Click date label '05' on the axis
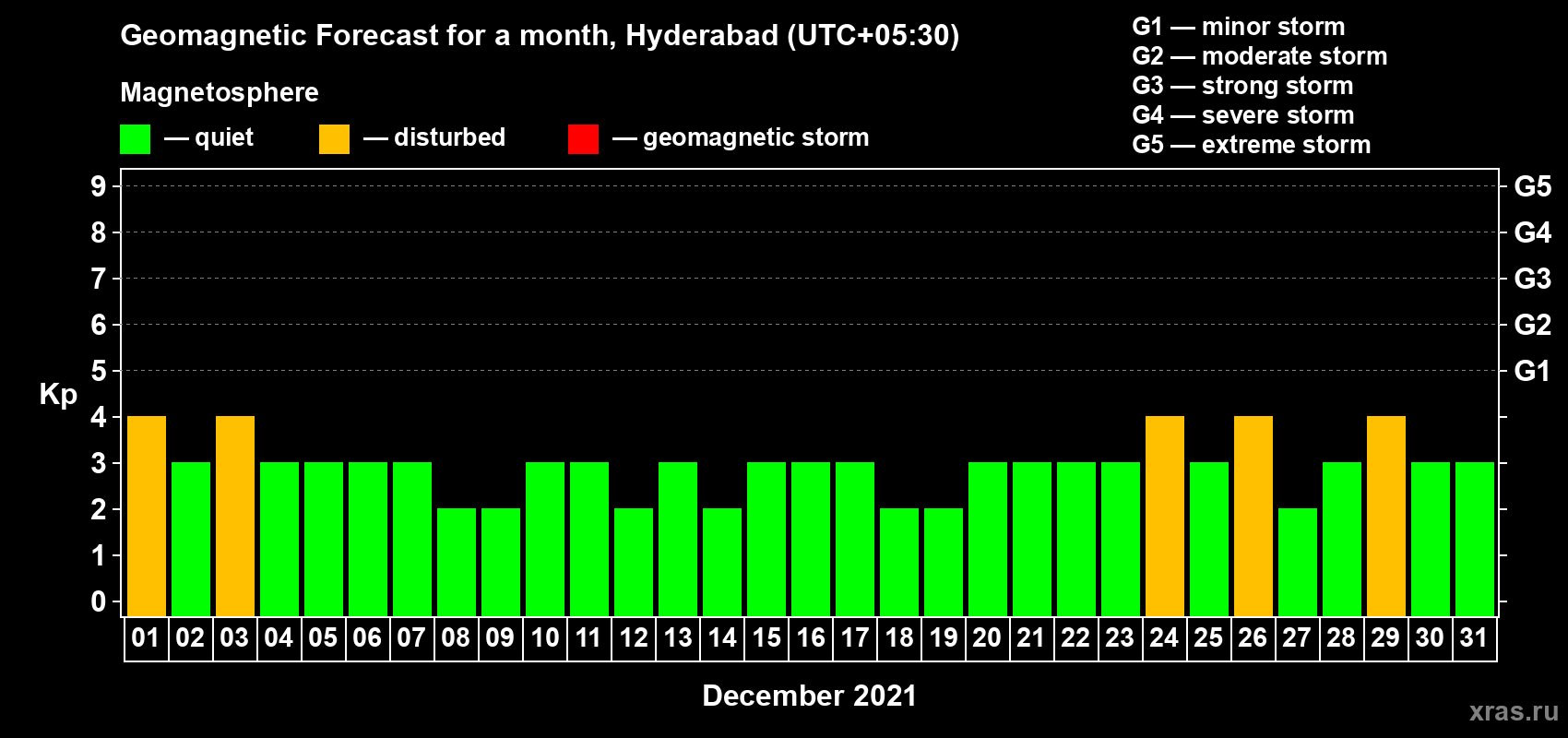 pos(323,637)
